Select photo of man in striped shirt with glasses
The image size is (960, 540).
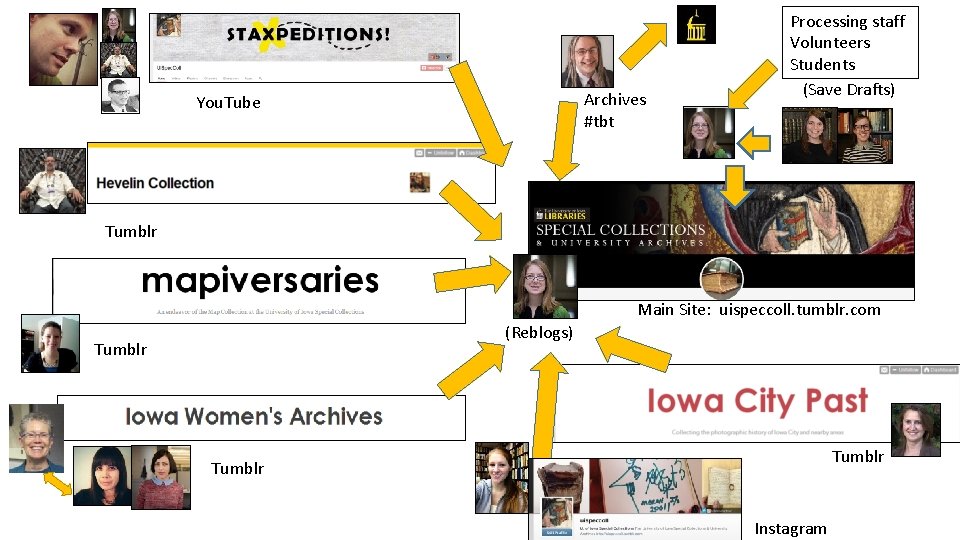coord(864,136)
